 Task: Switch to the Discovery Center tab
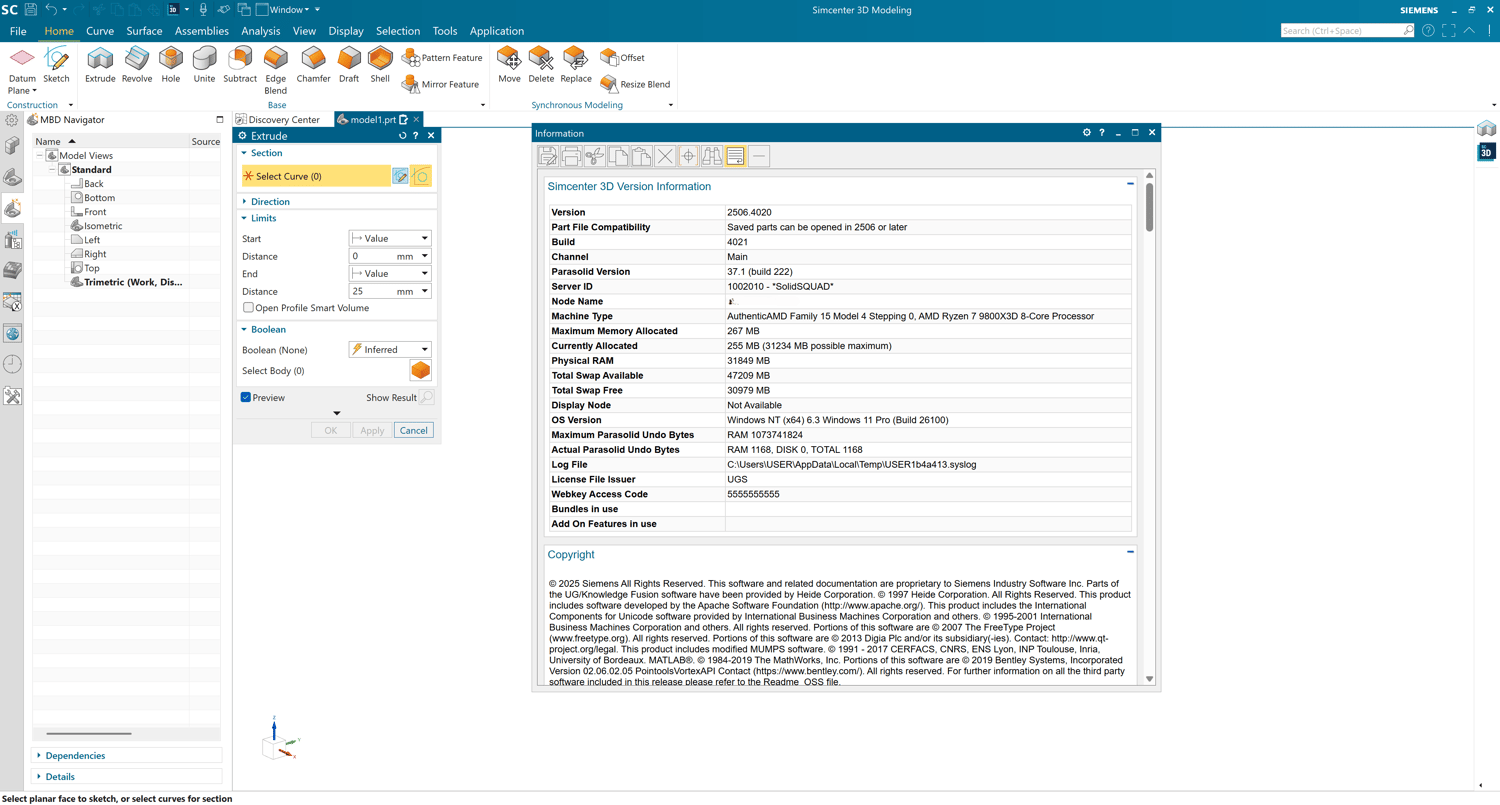284,120
